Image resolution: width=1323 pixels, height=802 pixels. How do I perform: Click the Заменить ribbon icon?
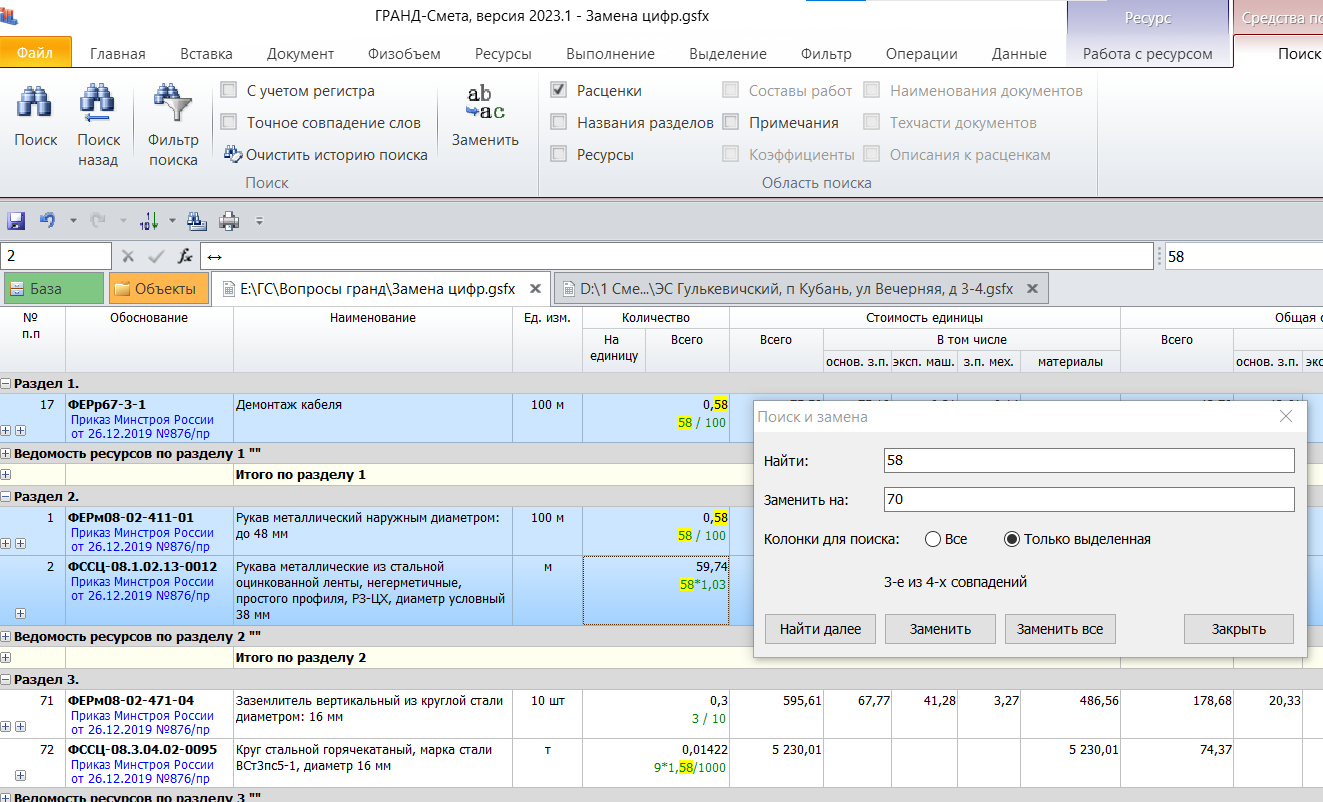point(485,104)
